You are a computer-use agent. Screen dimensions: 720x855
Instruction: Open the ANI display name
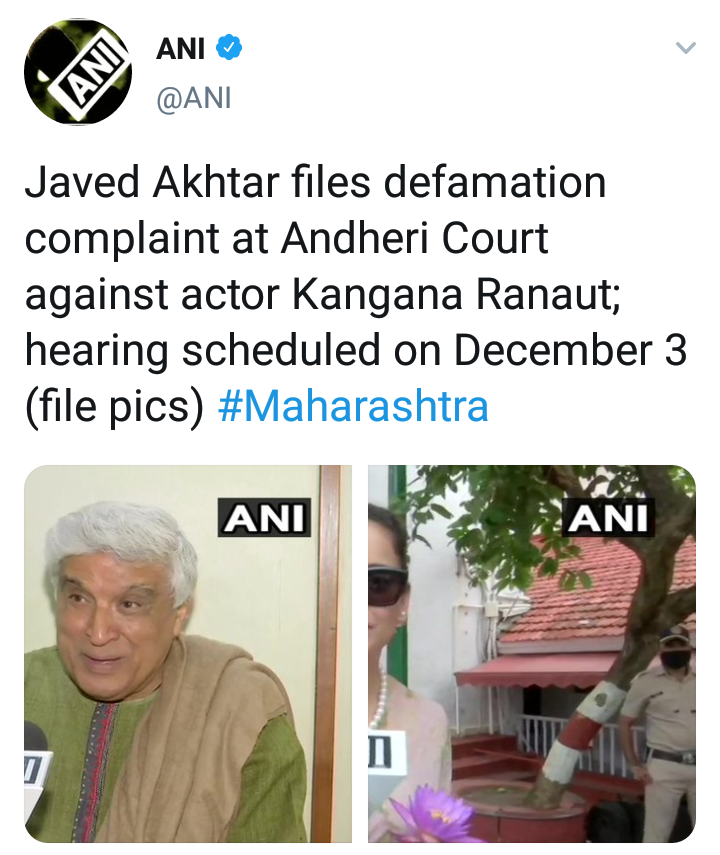[180, 49]
